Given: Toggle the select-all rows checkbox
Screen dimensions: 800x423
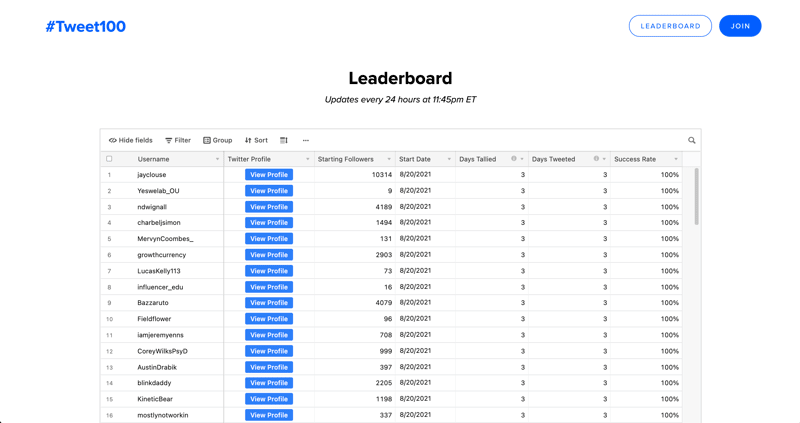Looking at the screenshot, I should coord(110,159).
